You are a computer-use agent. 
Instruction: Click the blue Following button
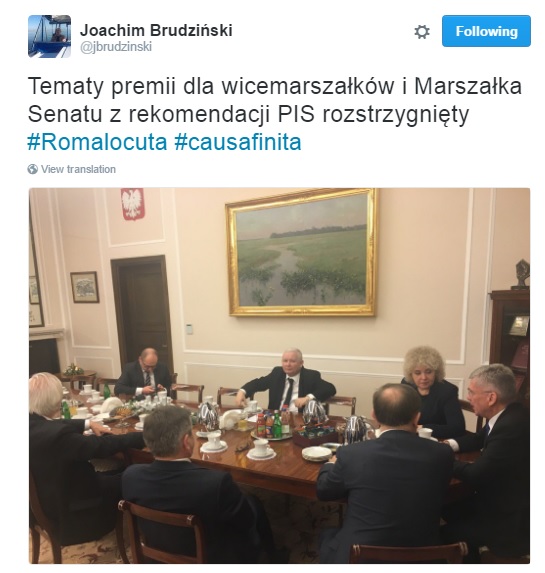point(486,31)
